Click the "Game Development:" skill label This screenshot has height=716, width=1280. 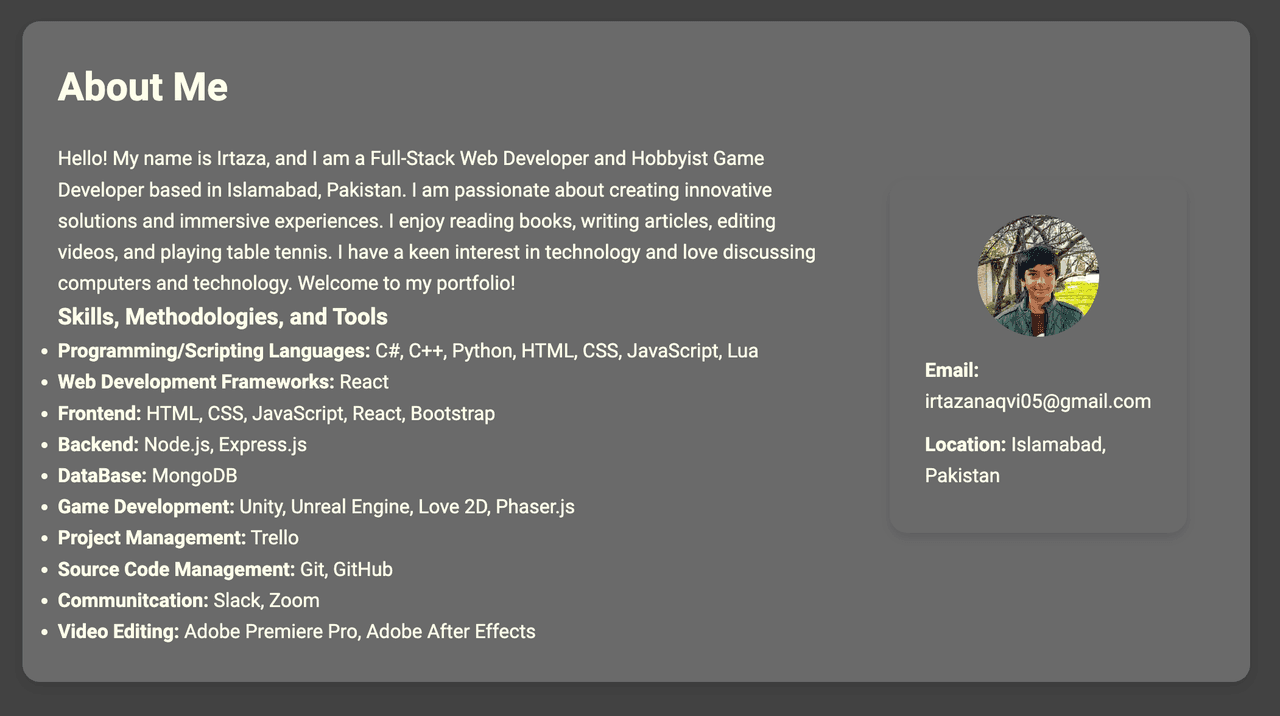click(146, 507)
